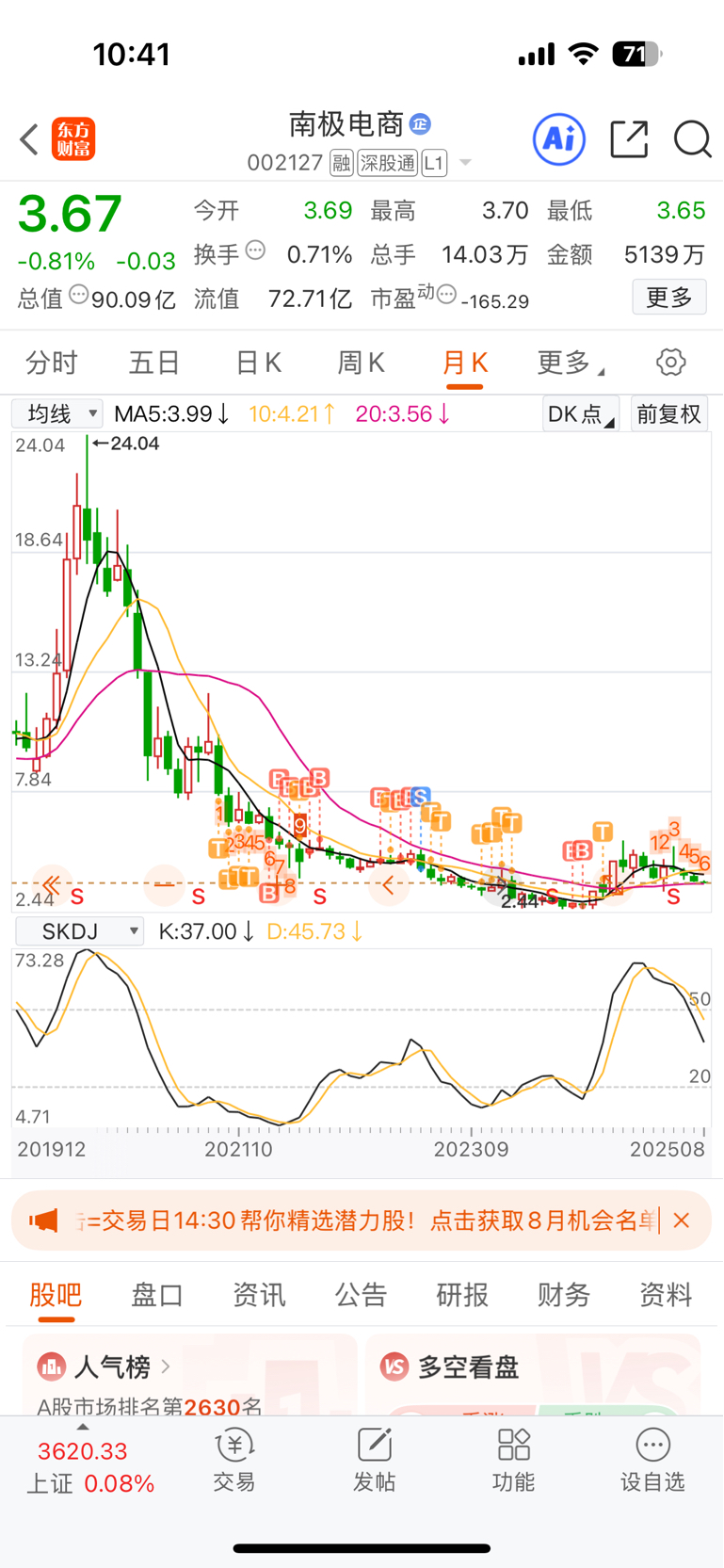Screen dimensions: 724x1568
Task: Tap the K:37.00 indicator value
Action: tap(206, 931)
